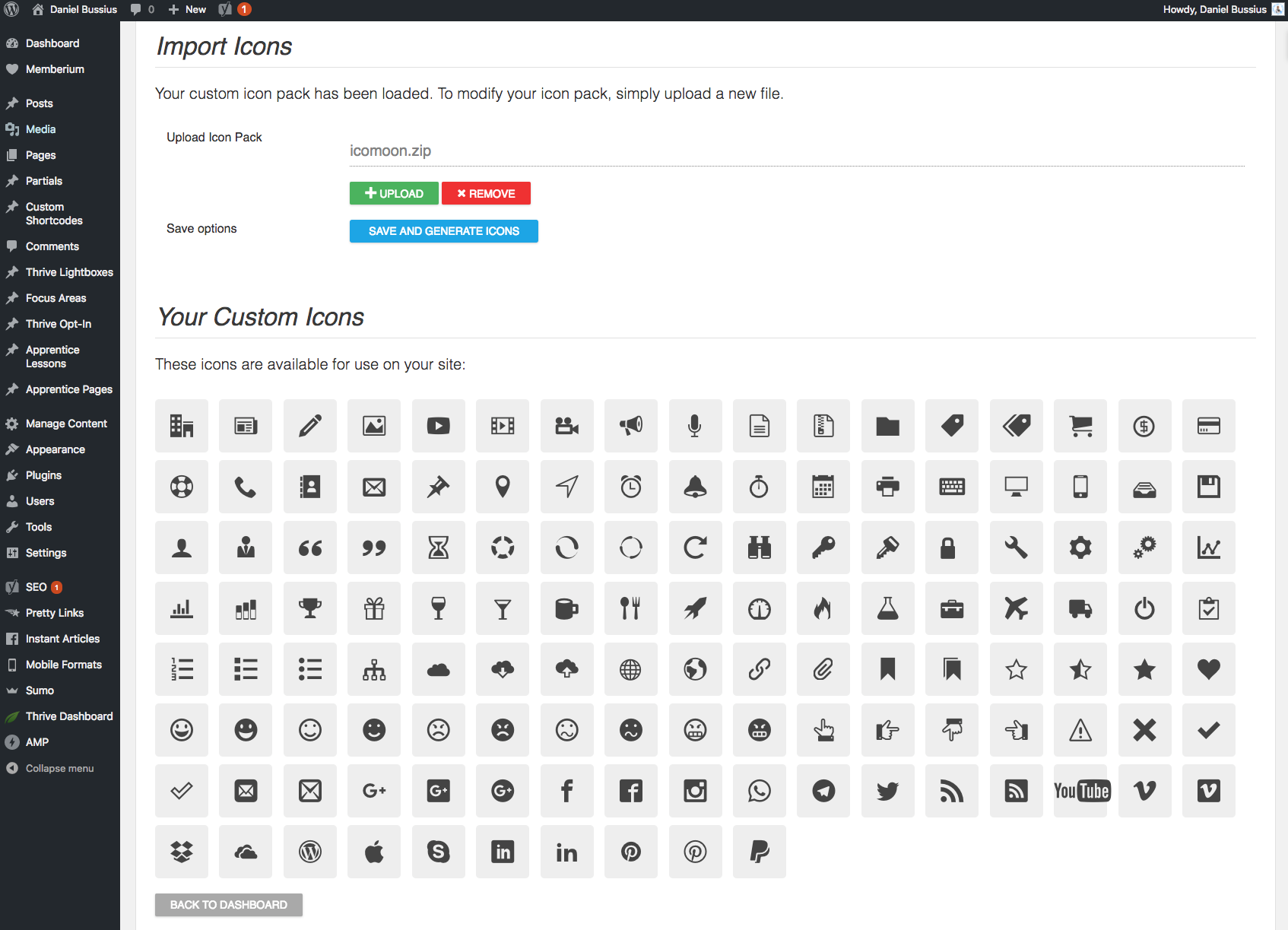Click BACK TO DASHBOARD
Image resolution: width=1288 pixels, height=930 pixels.
[x=228, y=905]
